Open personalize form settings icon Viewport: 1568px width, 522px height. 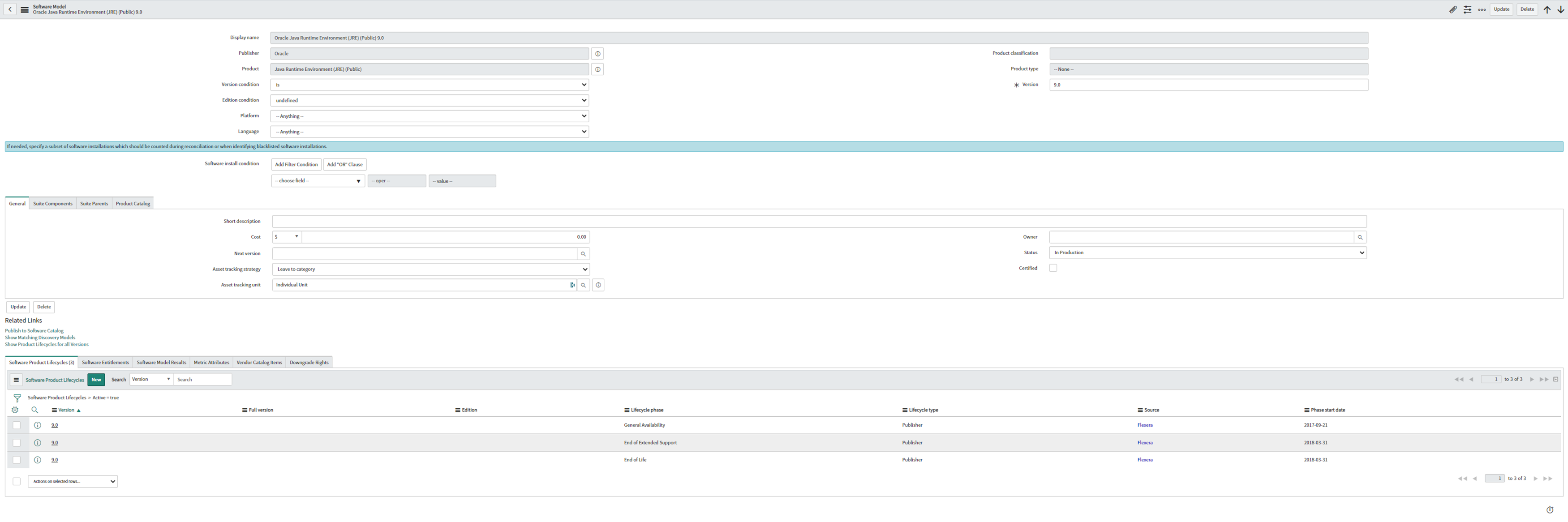[x=1468, y=9]
